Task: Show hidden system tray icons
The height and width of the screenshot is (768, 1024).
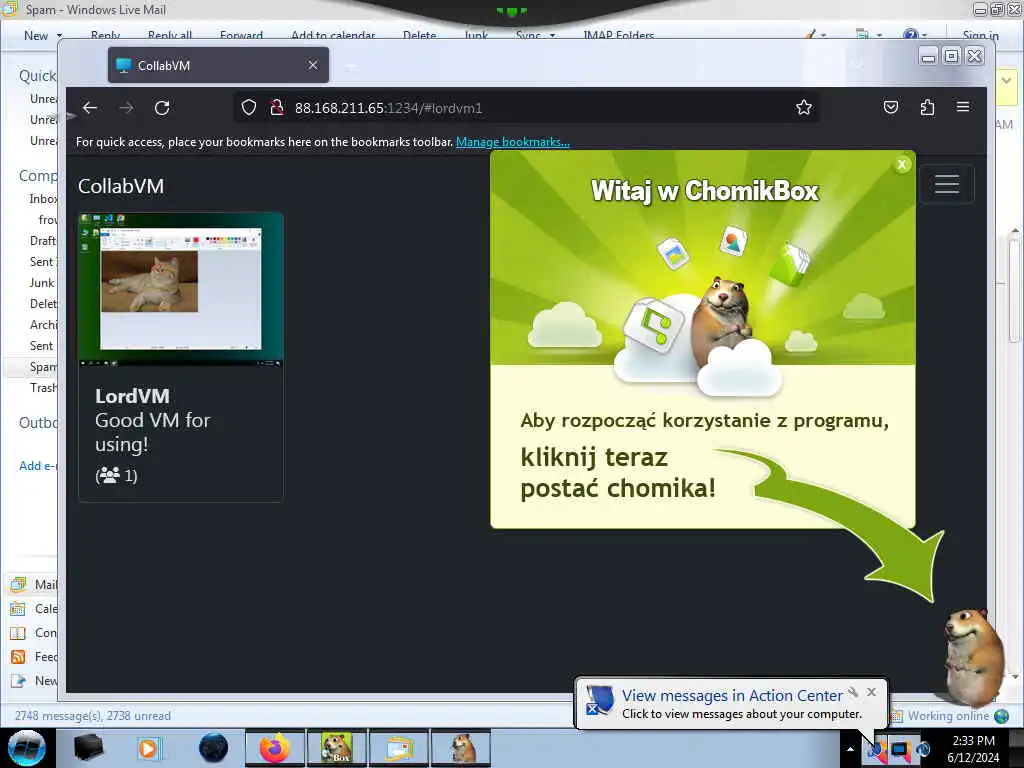Action: coord(850,749)
